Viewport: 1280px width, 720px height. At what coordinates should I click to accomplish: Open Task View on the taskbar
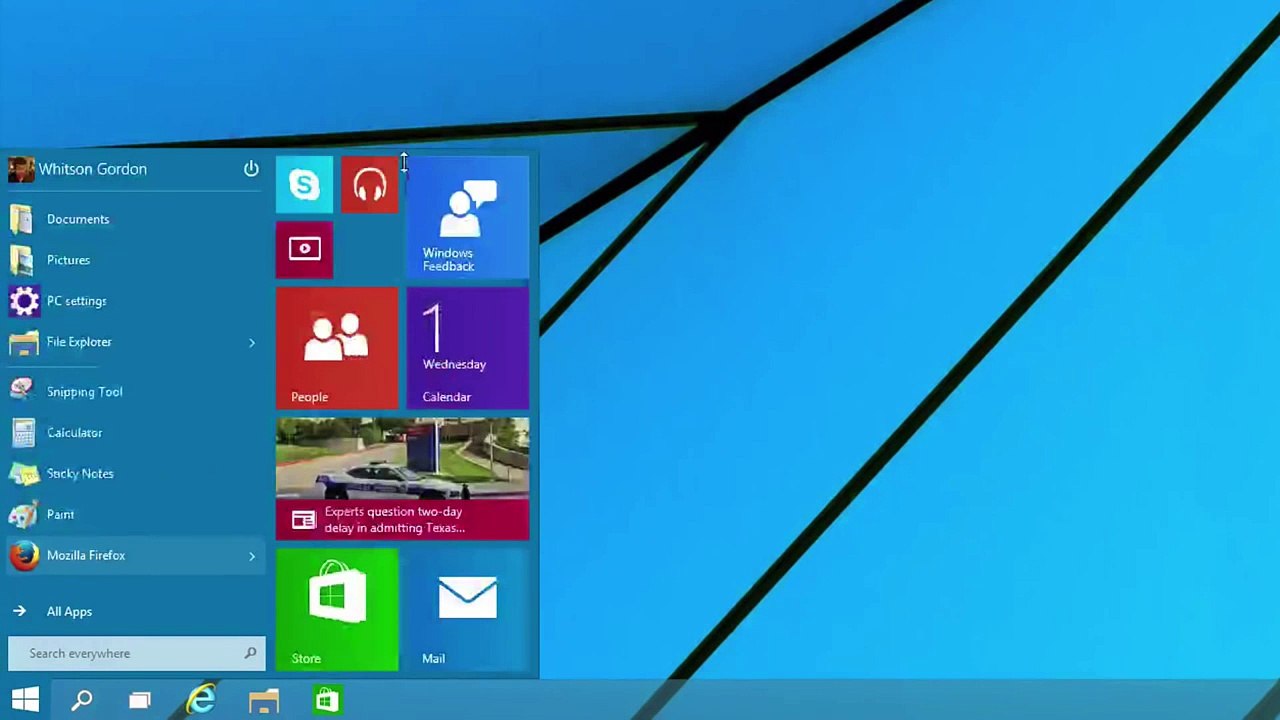click(139, 700)
